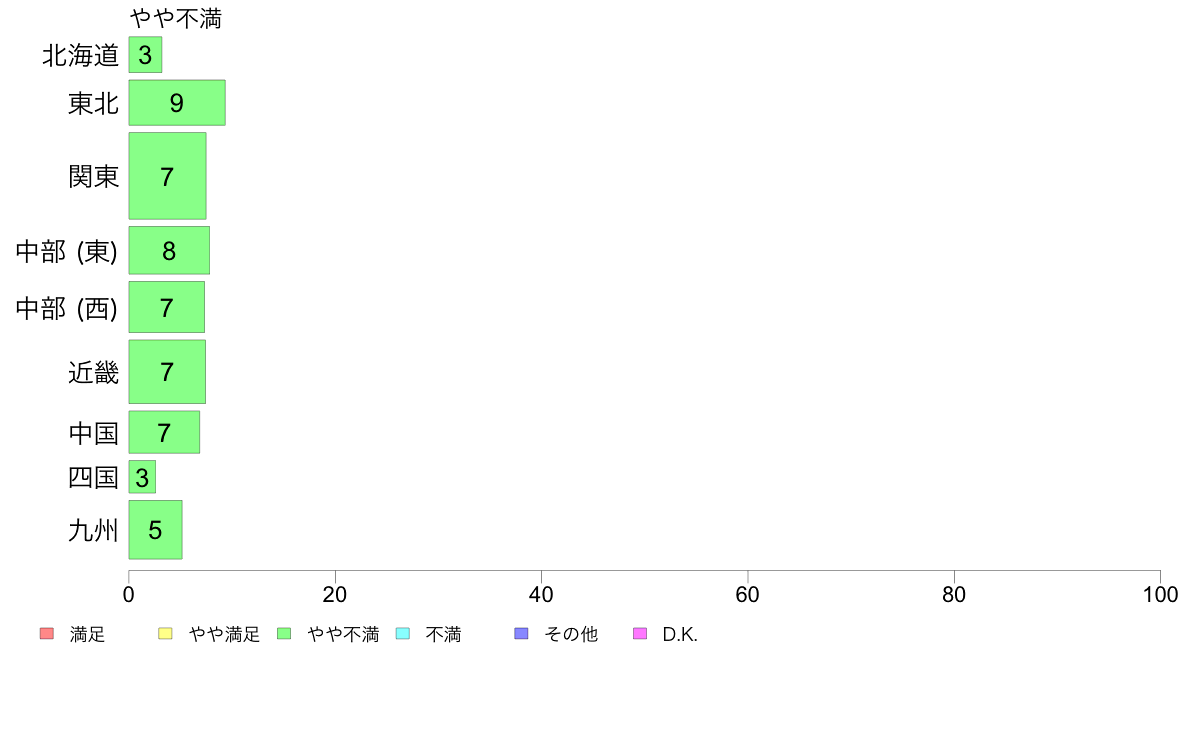Screen dimensions: 1188x736
Task: Select the 九州 bar showing 5
Action: 155,530
